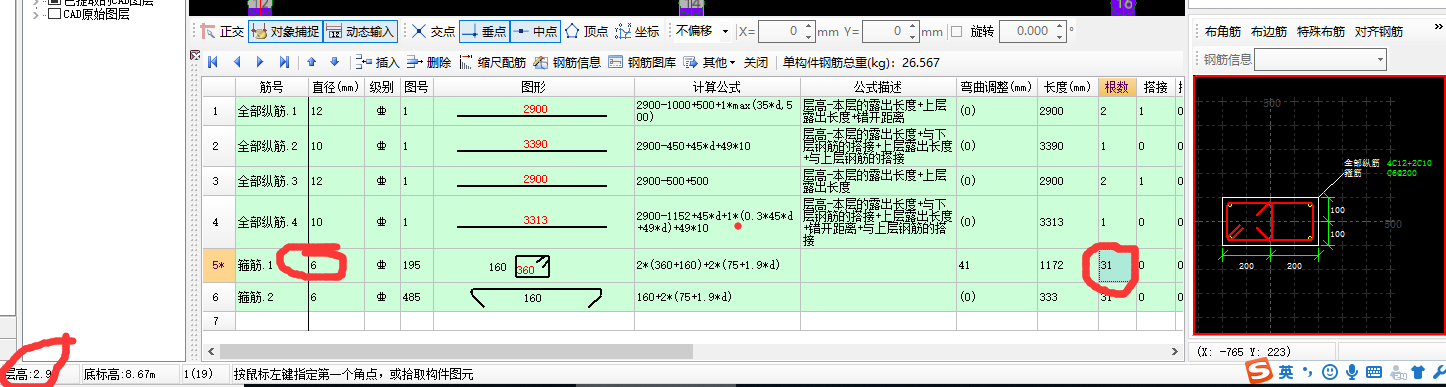This screenshot has height=387, width=1446.
Task: Increase the X value with the up stepper
Action: coord(809,27)
